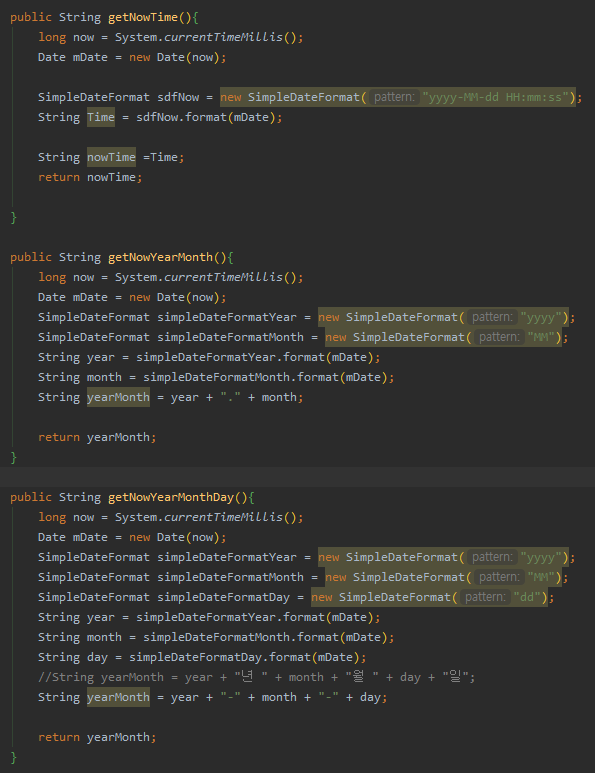Screen dimensions: 595x773
Task: Click getNowYearMonth() method declaration name
Action: tap(160, 257)
